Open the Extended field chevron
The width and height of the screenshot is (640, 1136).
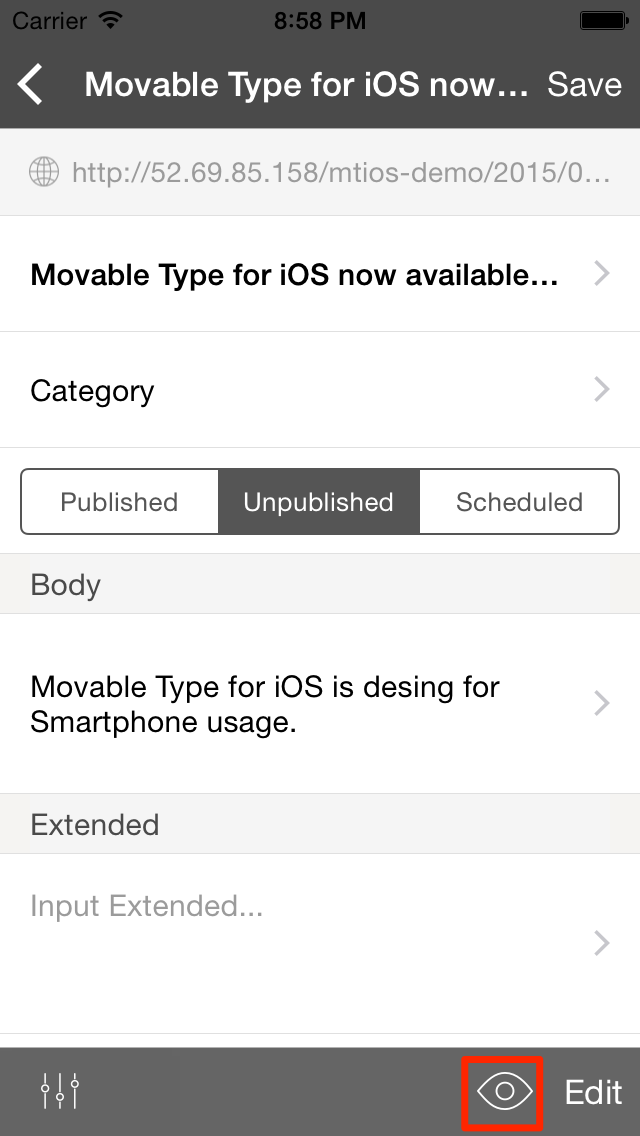point(602,943)
